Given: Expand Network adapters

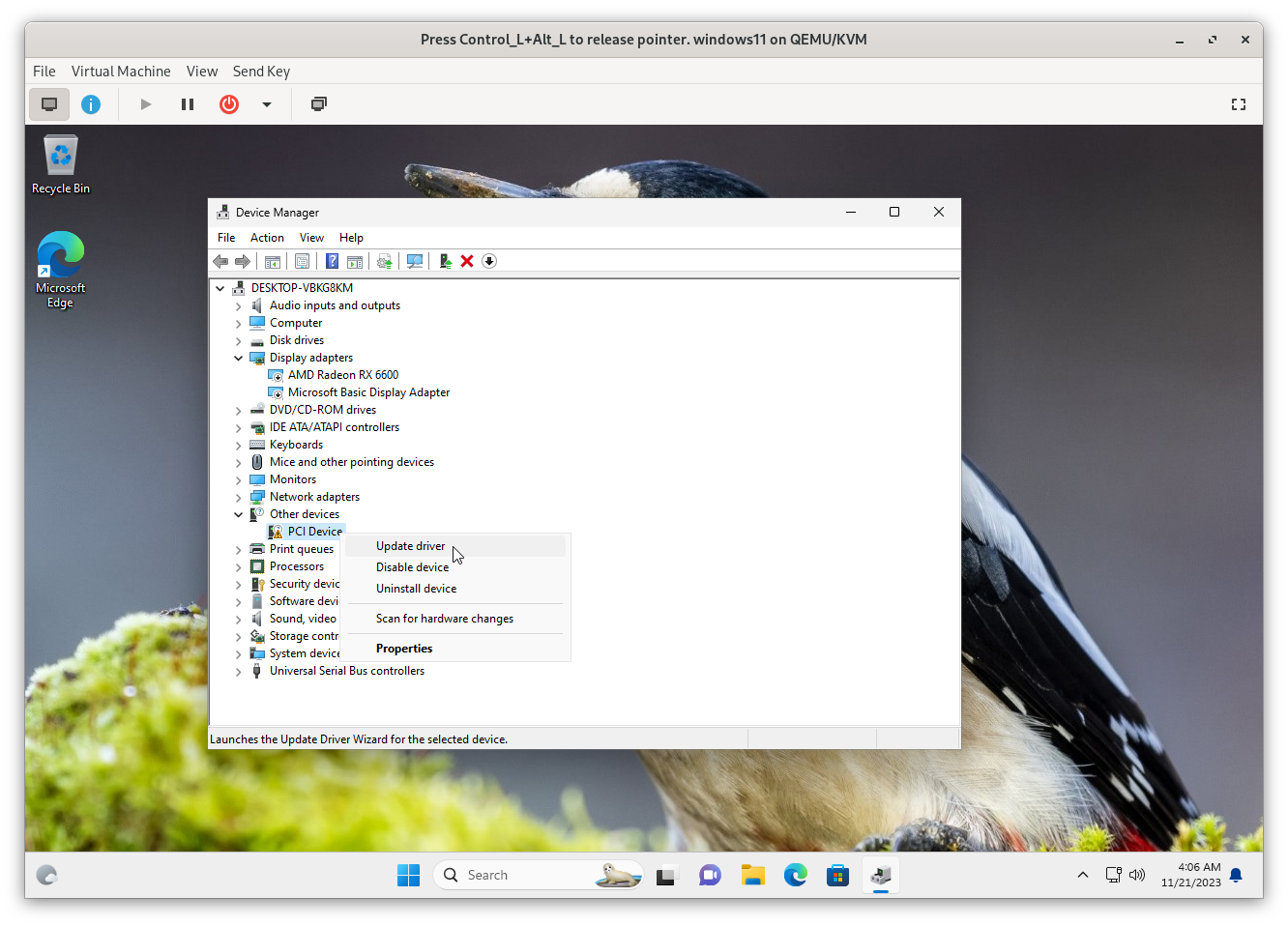Looking at the screenshot, I should point(239,497).
